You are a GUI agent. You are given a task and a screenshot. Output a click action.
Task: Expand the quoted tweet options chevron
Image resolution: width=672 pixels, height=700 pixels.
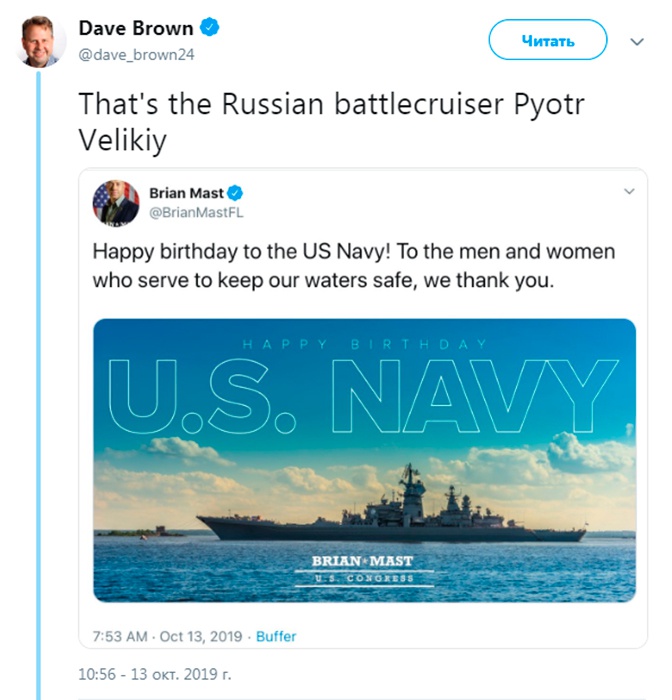click(629, 192)
